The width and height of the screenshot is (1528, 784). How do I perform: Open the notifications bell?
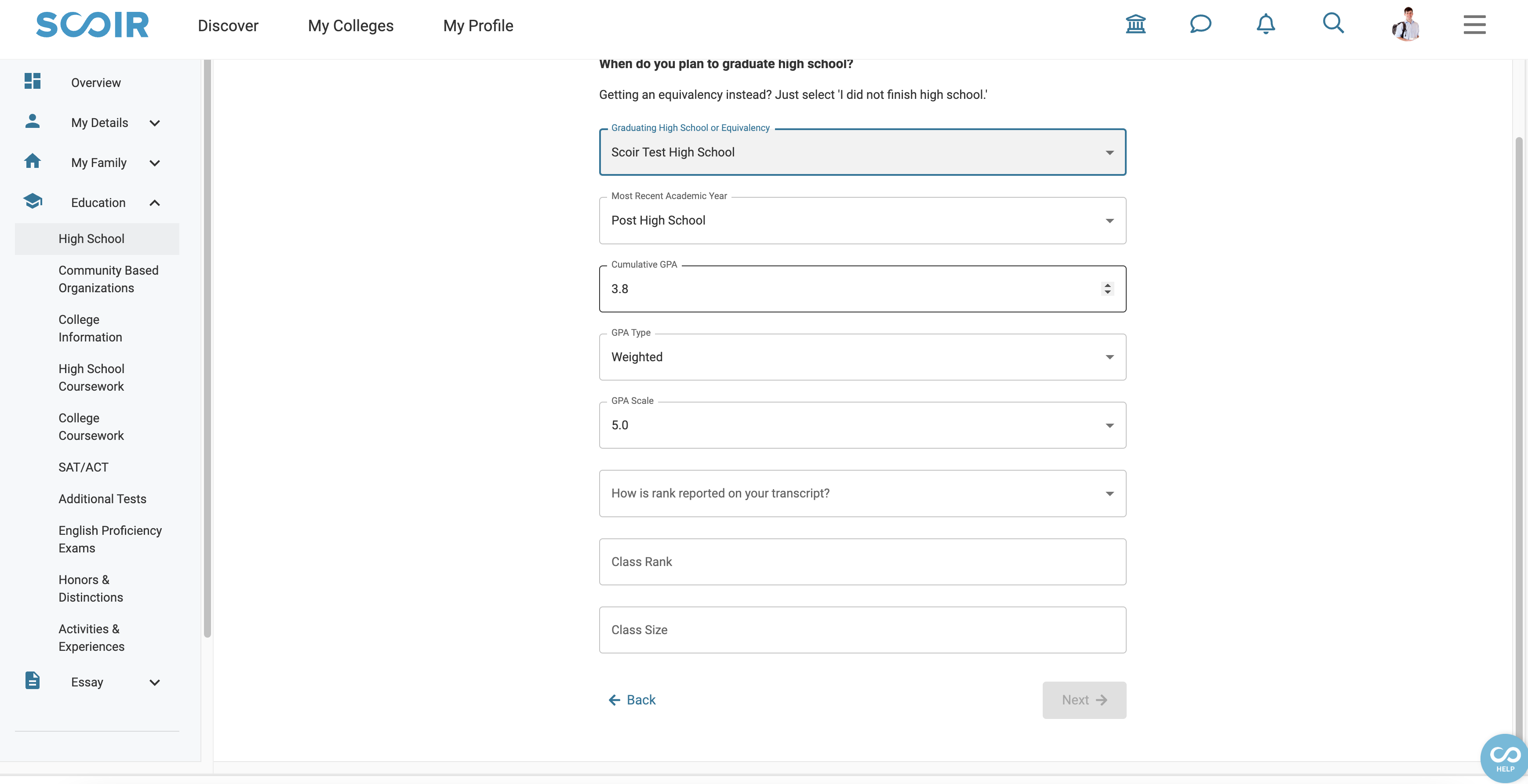click(1266, 24)
